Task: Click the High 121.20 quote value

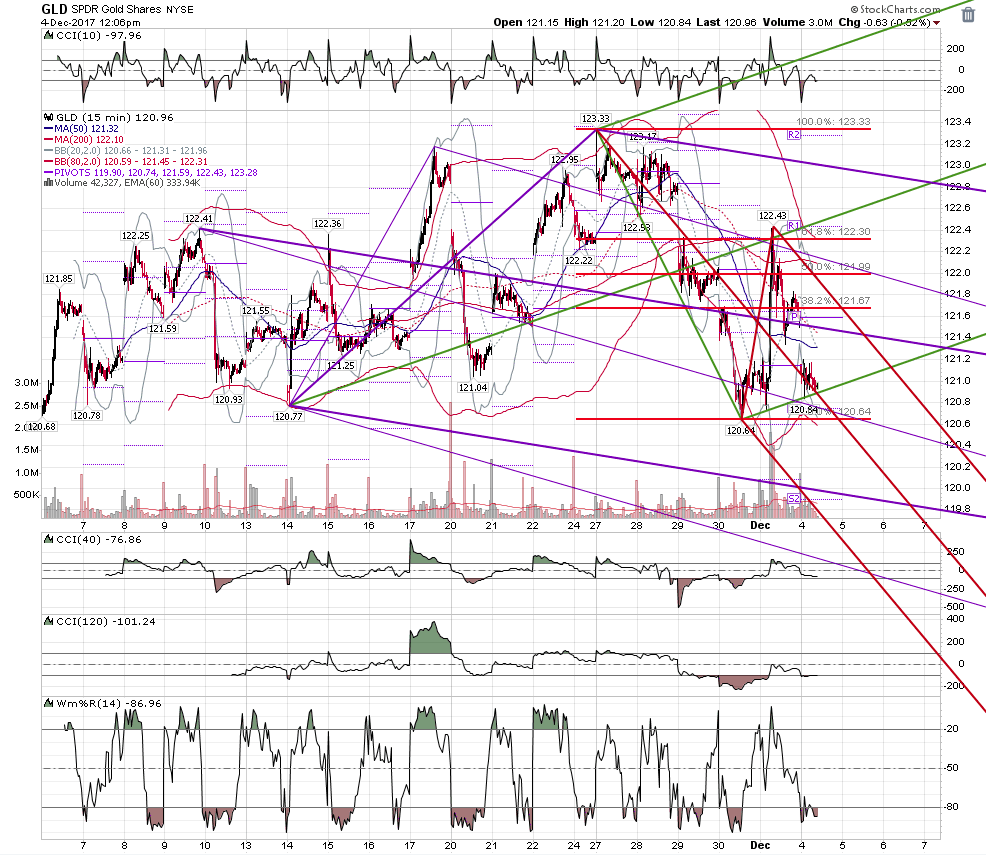Action: (594, 23)
